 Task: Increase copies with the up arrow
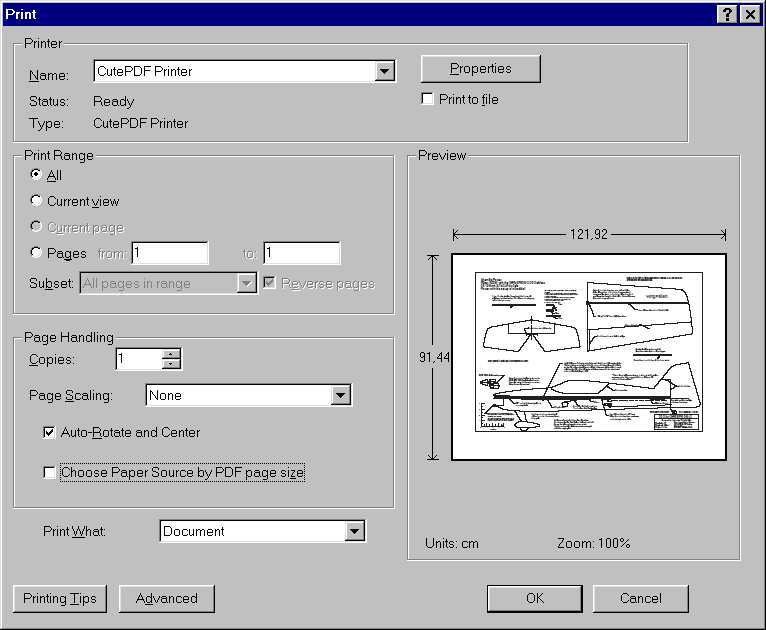[x=172, y=353]
